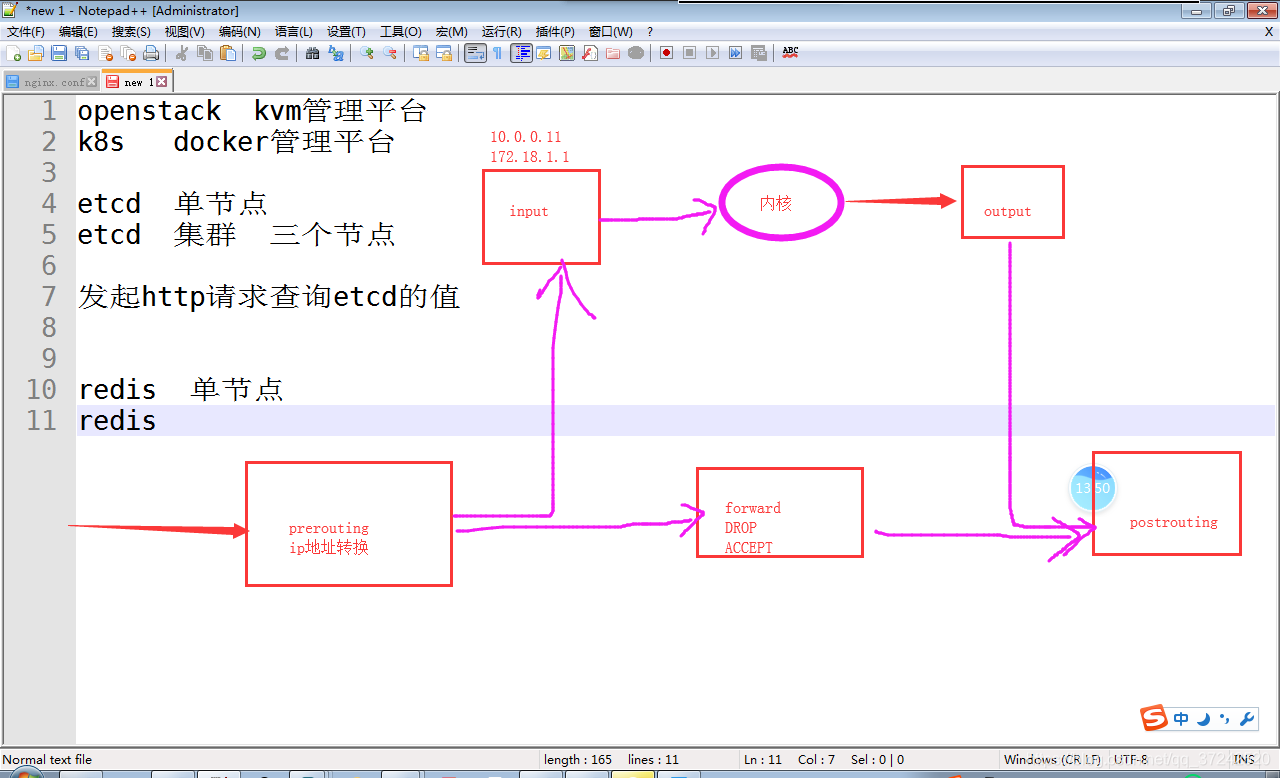Show the Document Map panel icon
This screenshot has height=778, width=1280.
click(x=566, y=53)
